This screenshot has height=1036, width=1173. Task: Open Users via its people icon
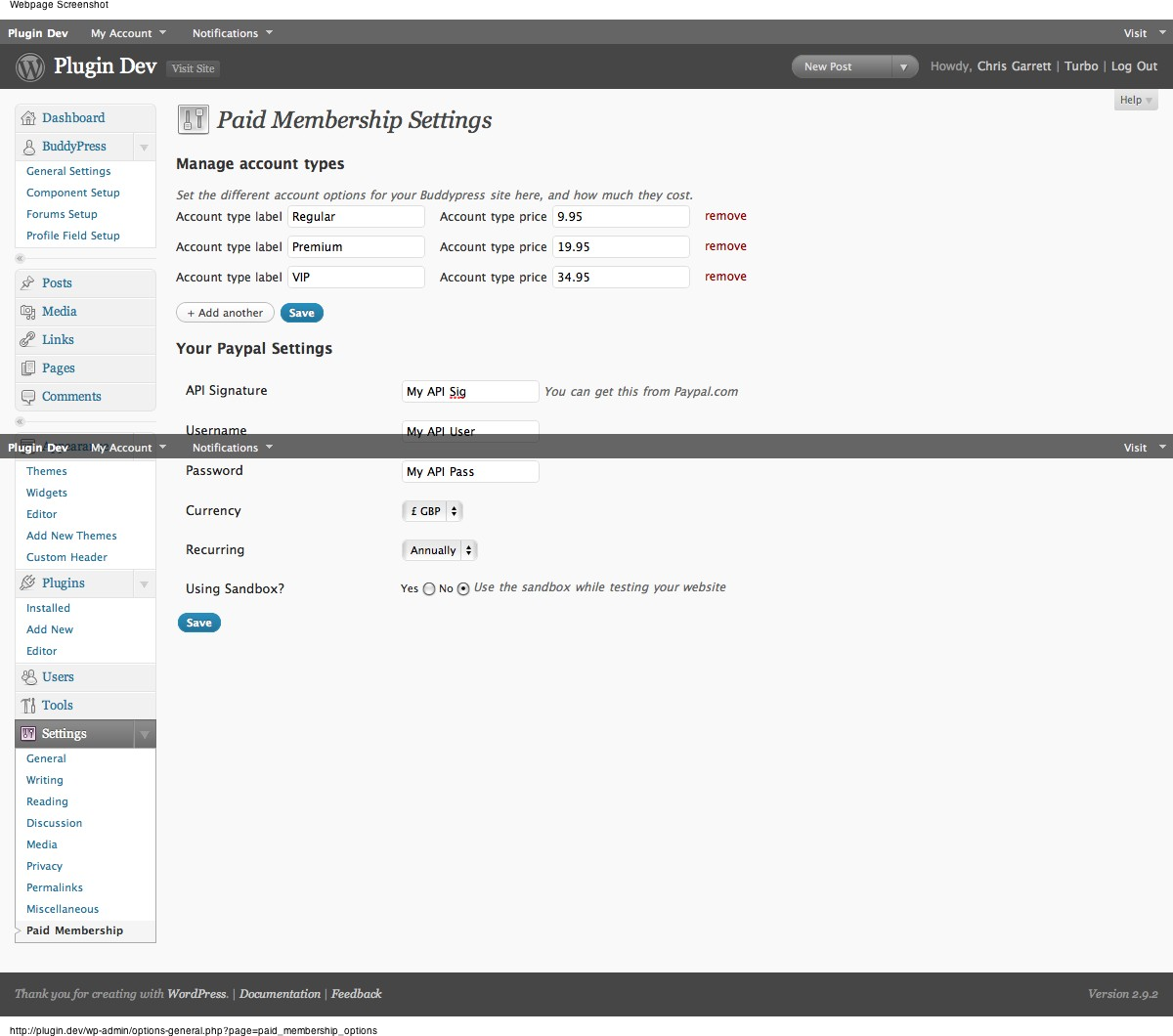coord(28,677)
